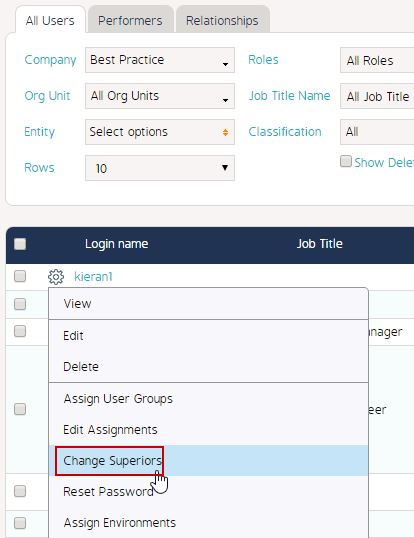The height and width of the screenshot is (538, 414).
Task: Open the kieran1 login name link
Action: pos(93,277)
